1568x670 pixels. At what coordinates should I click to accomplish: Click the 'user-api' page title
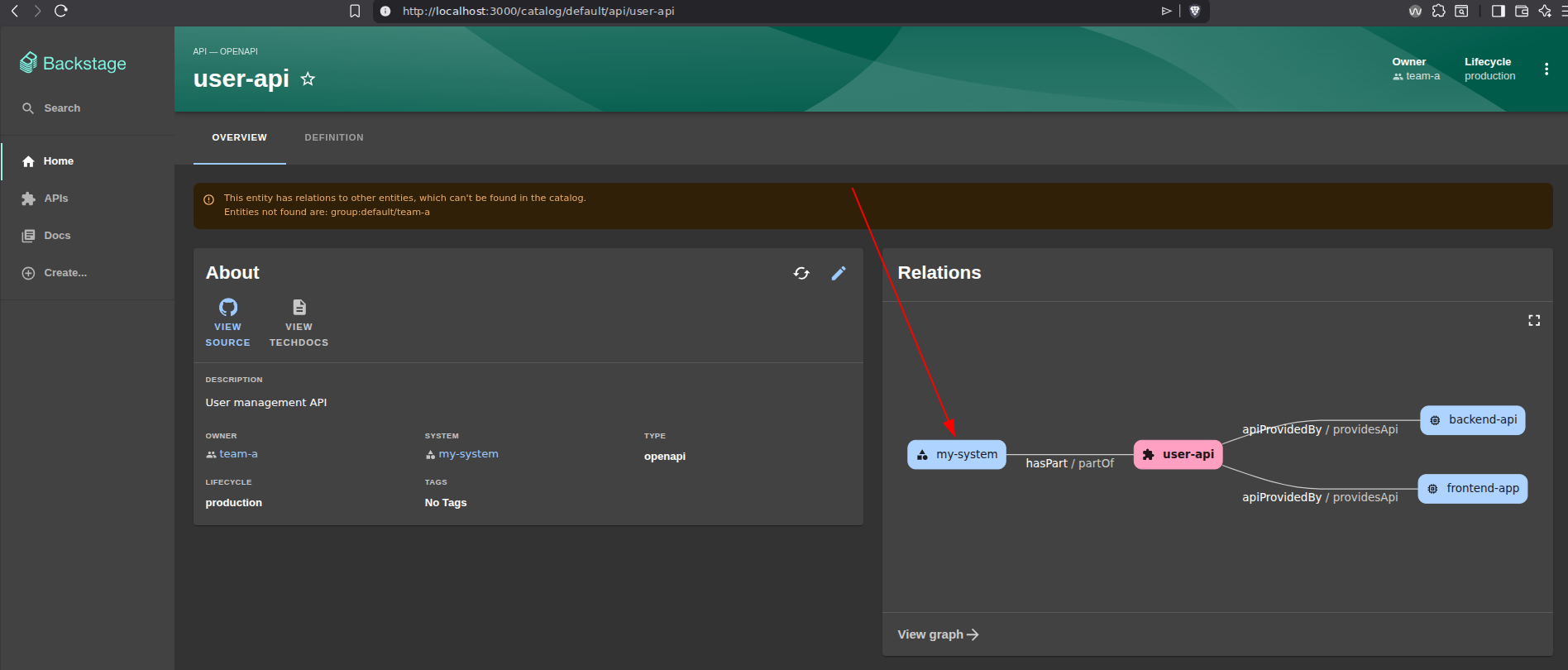tap(241, 79)
